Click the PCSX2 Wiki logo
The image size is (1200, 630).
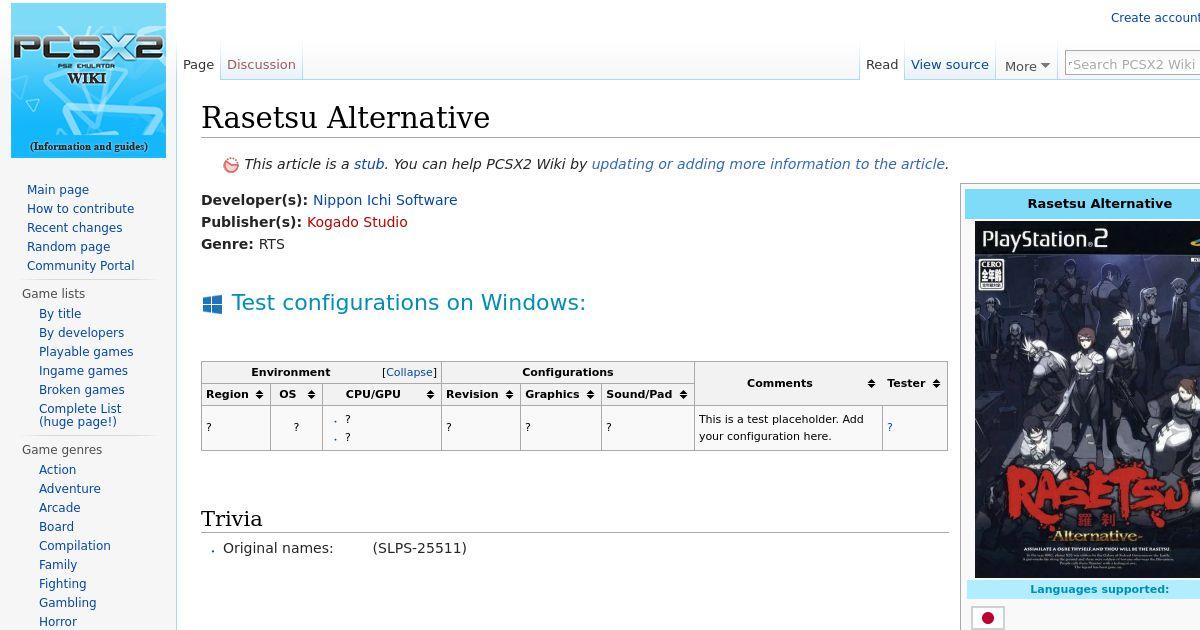88,80
